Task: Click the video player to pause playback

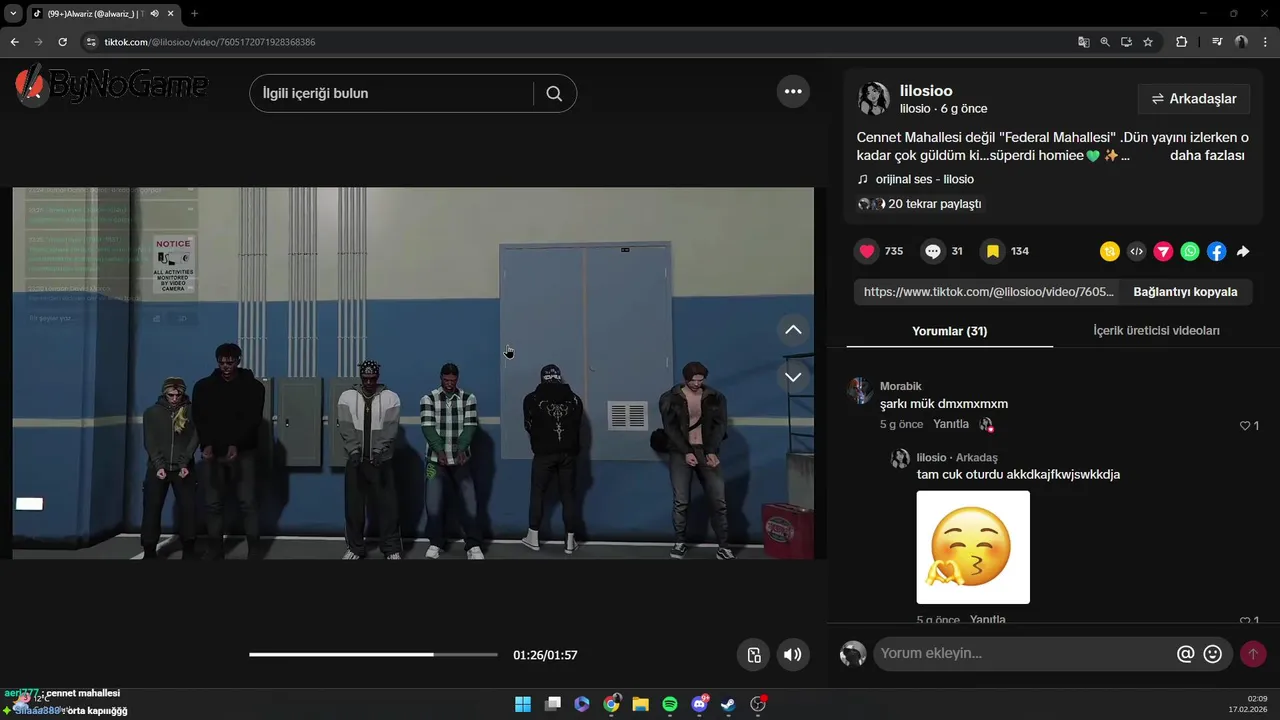Action: point(413,373)
